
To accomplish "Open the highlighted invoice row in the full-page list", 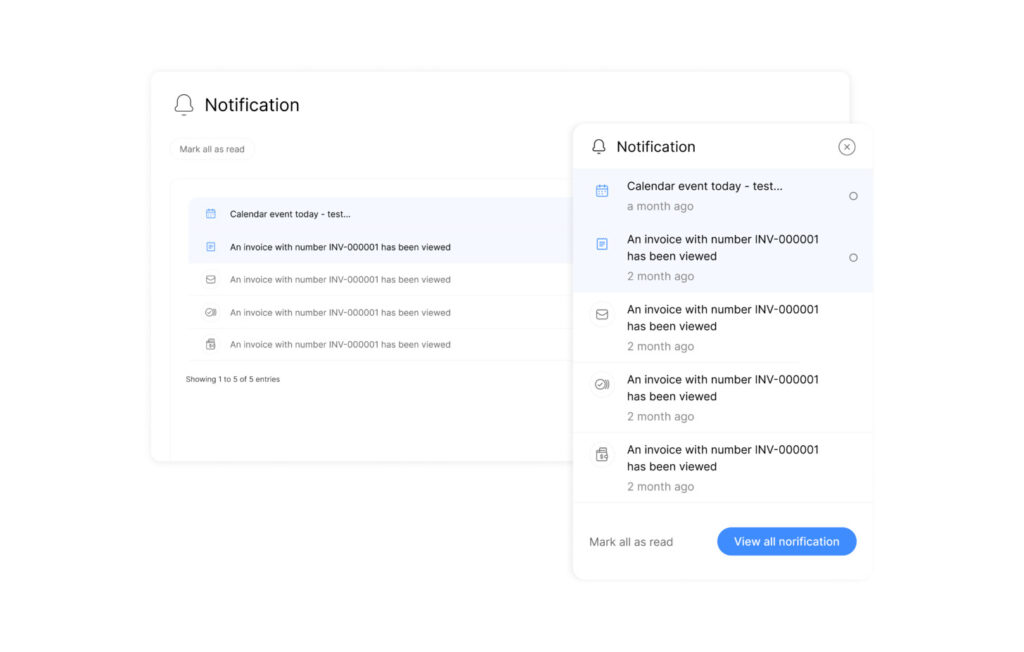I will (x=340, y=247).
